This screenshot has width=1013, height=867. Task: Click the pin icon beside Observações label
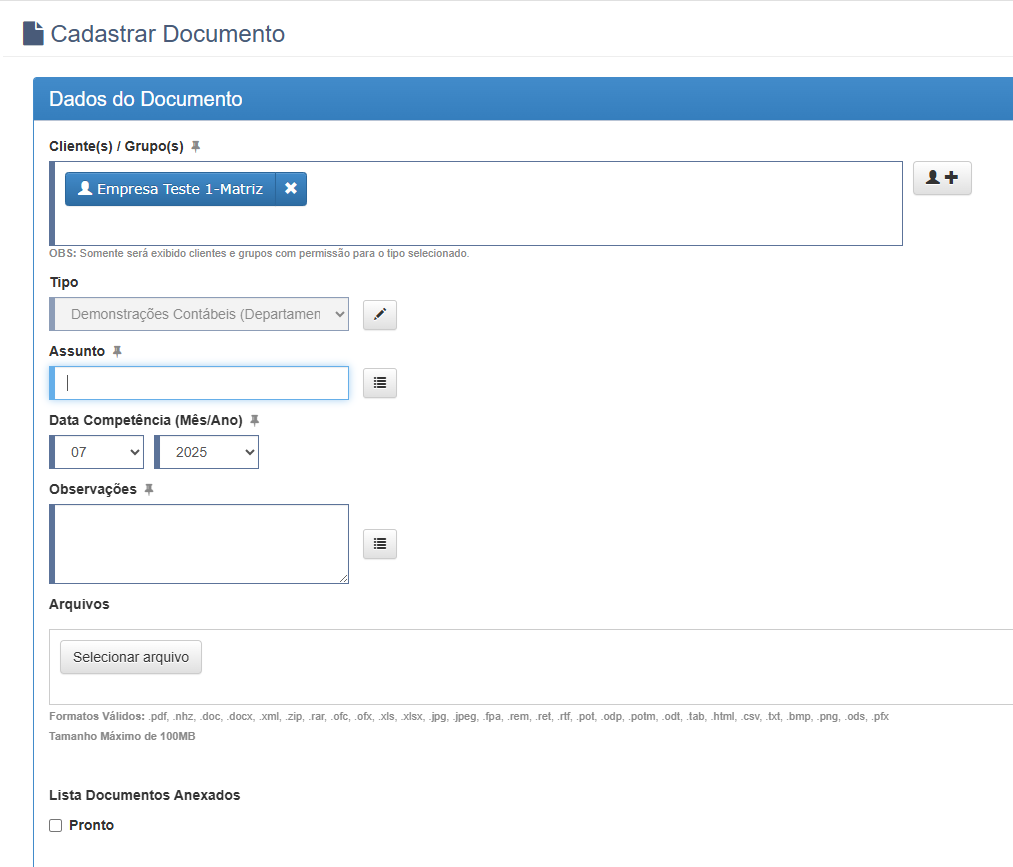[149, 490]
